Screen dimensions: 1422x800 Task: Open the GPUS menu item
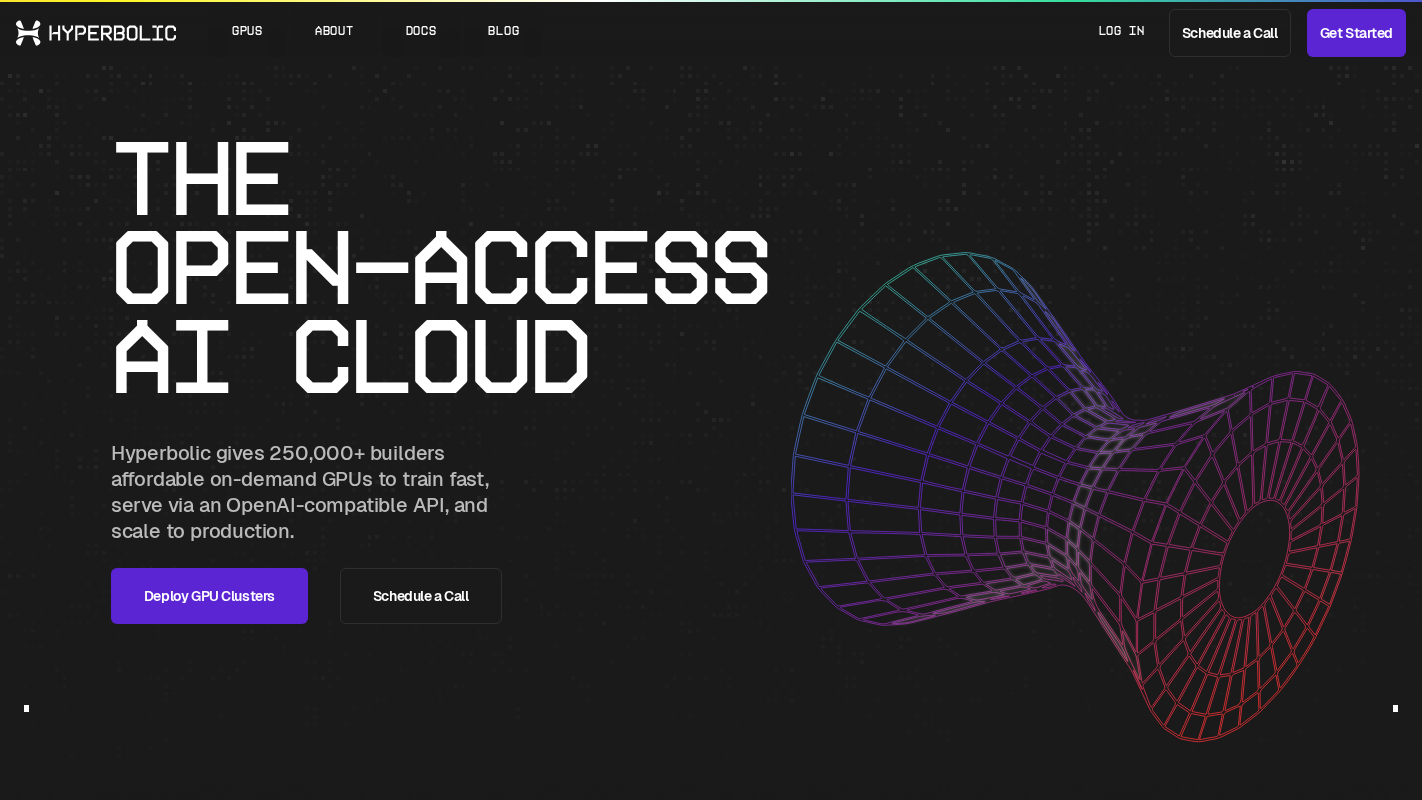pyautogui.click(x=247, y=31)
